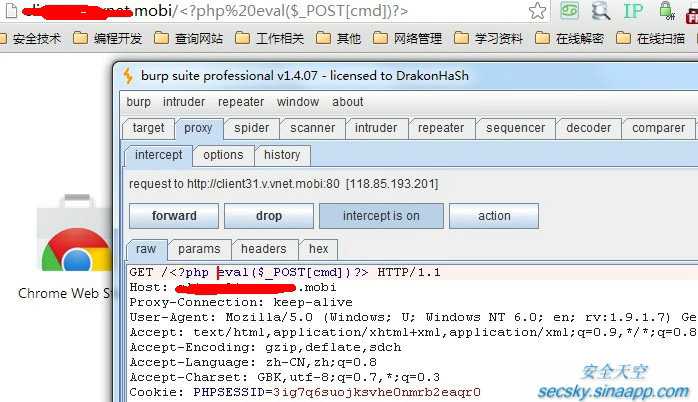This screenshot has height=402, width=698.
Task: Toggle the intercept is on button
Action: click(x=381, y=216)
